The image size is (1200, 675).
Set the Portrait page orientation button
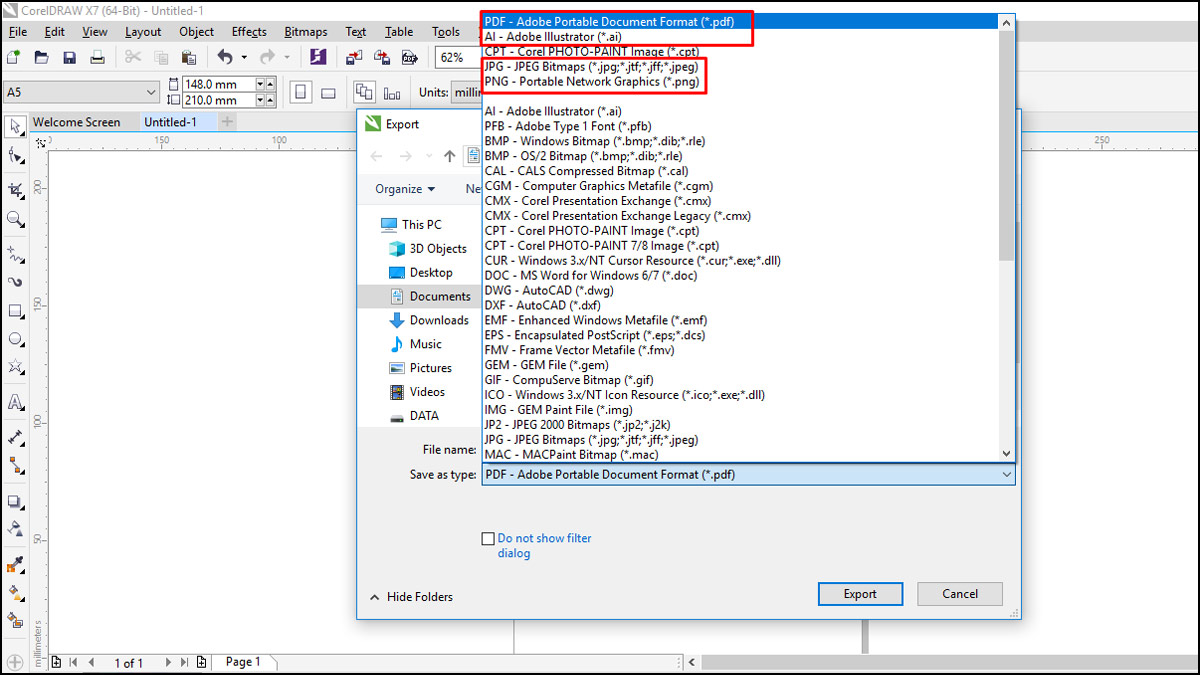[x=300, y=93]
